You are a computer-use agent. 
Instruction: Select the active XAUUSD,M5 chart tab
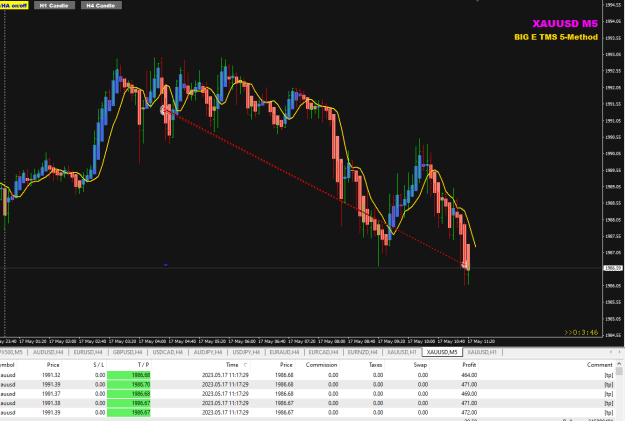pos(442,352)
